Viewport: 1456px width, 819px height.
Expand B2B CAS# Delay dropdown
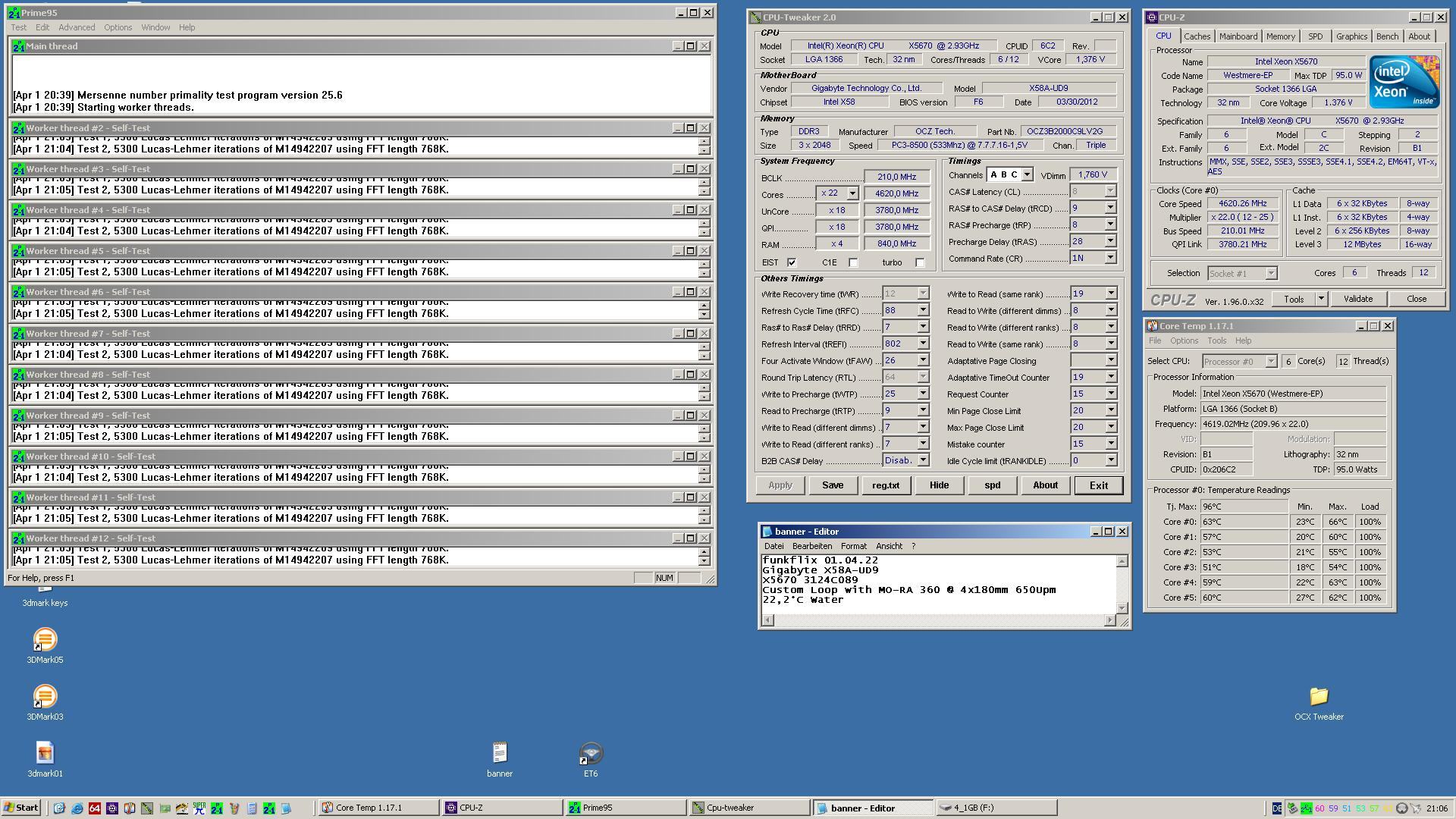[923, 460]
